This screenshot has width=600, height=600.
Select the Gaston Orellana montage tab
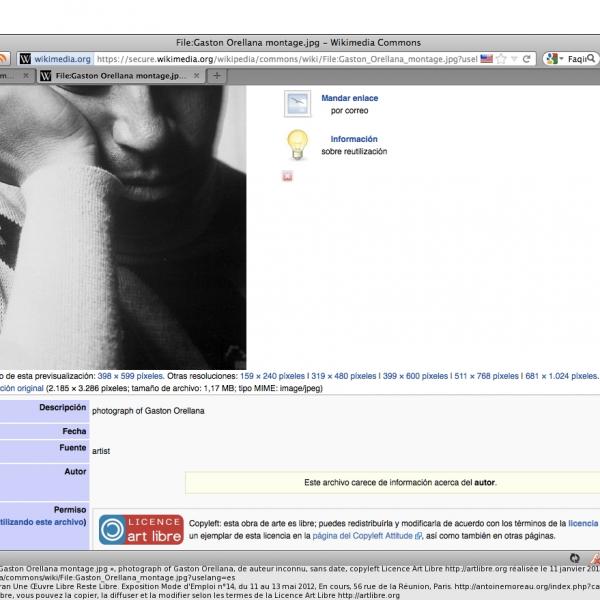pyautogui.click(x=120, y=76)
